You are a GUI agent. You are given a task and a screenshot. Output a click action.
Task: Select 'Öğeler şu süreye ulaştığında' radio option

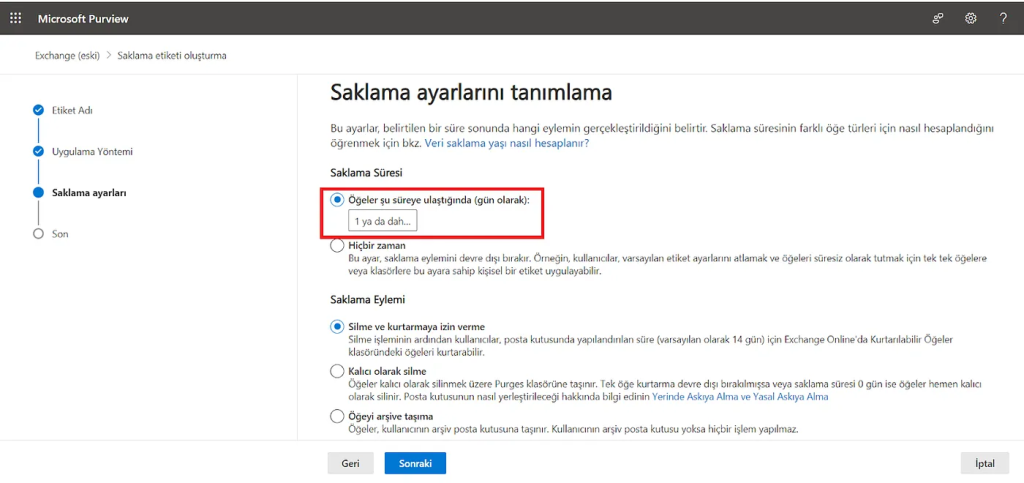[337, 200]
